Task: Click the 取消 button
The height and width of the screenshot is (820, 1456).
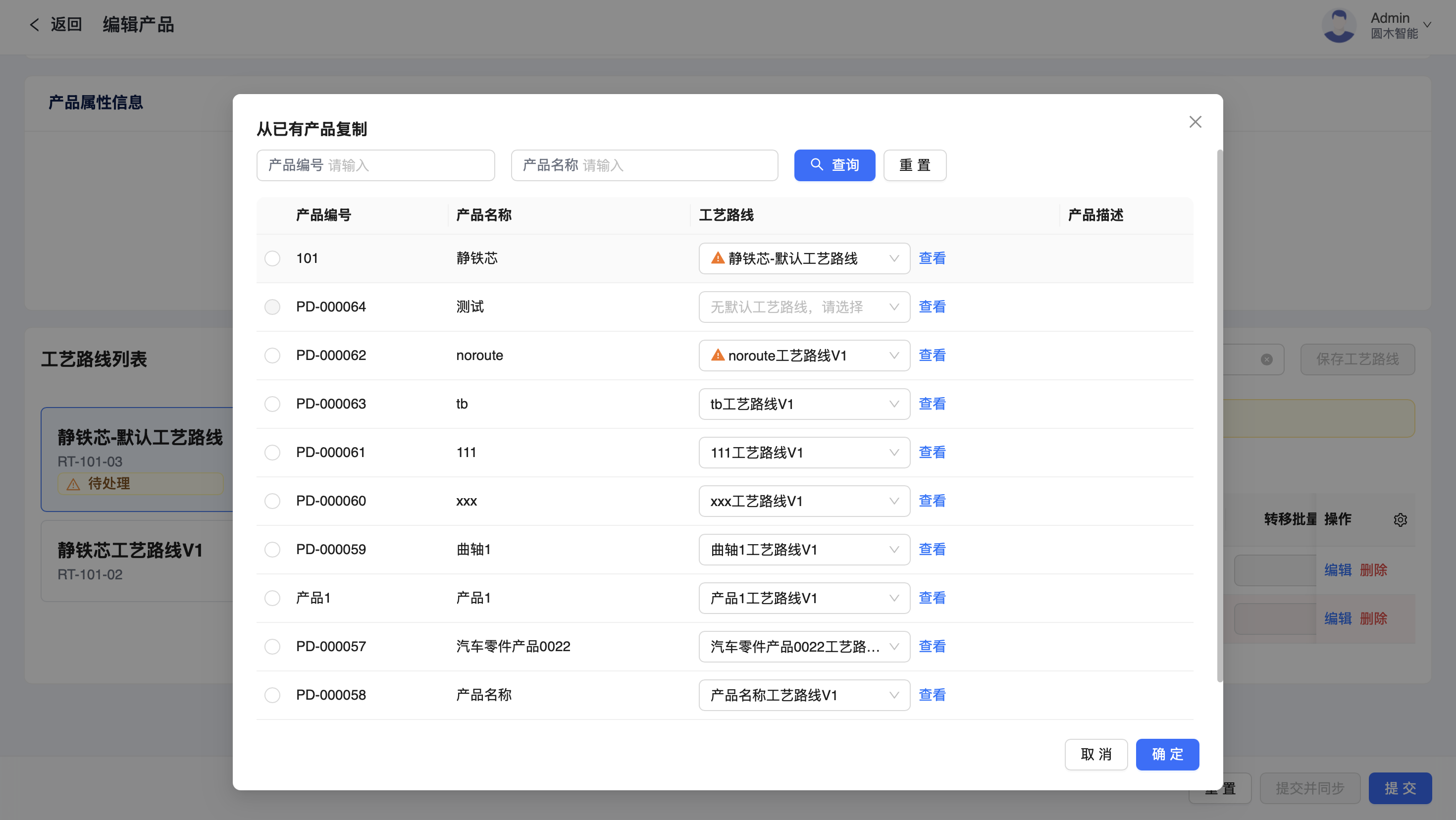Action: (x=1096, y=755)
